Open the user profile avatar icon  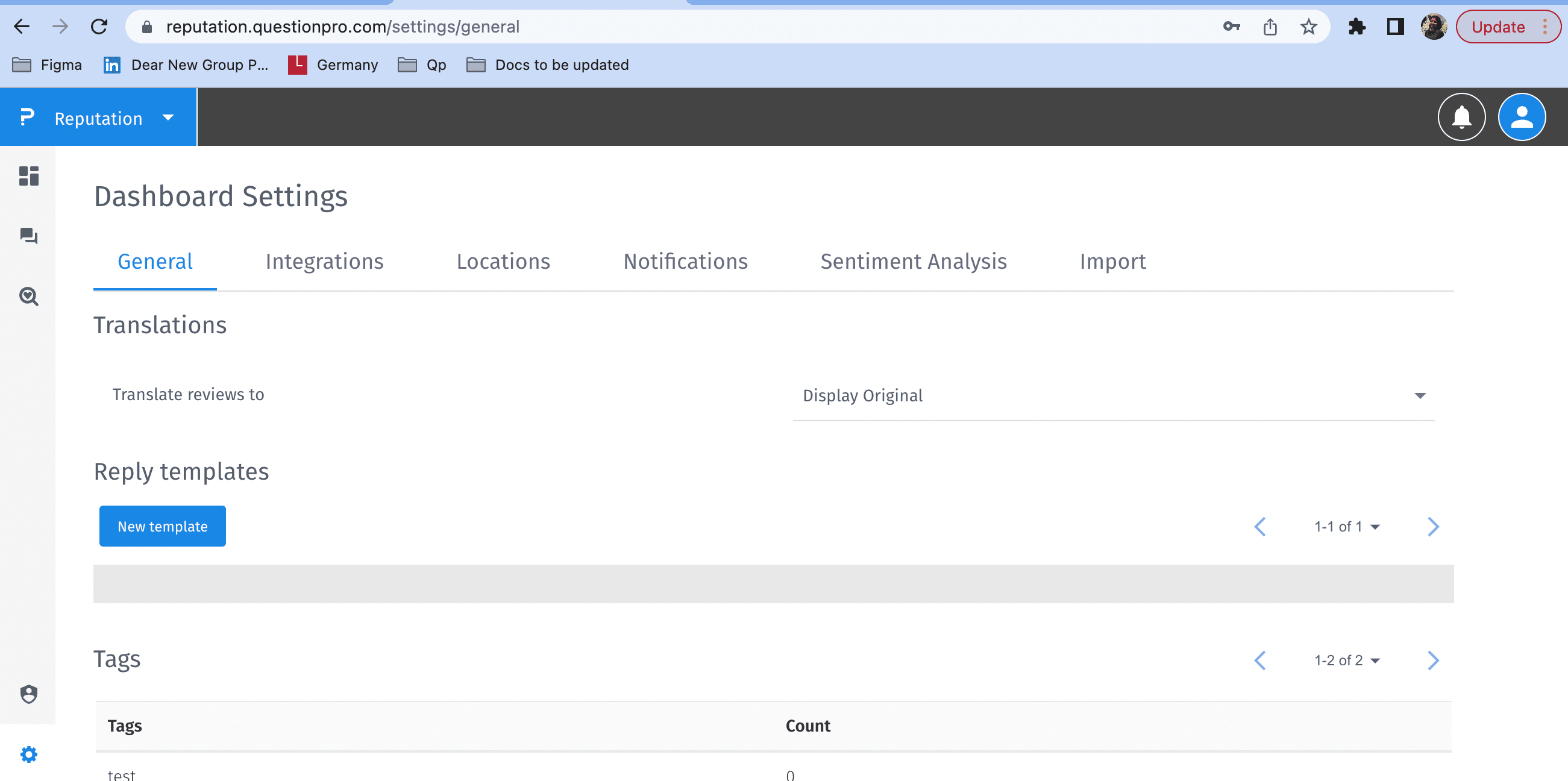pos(1521,117)
